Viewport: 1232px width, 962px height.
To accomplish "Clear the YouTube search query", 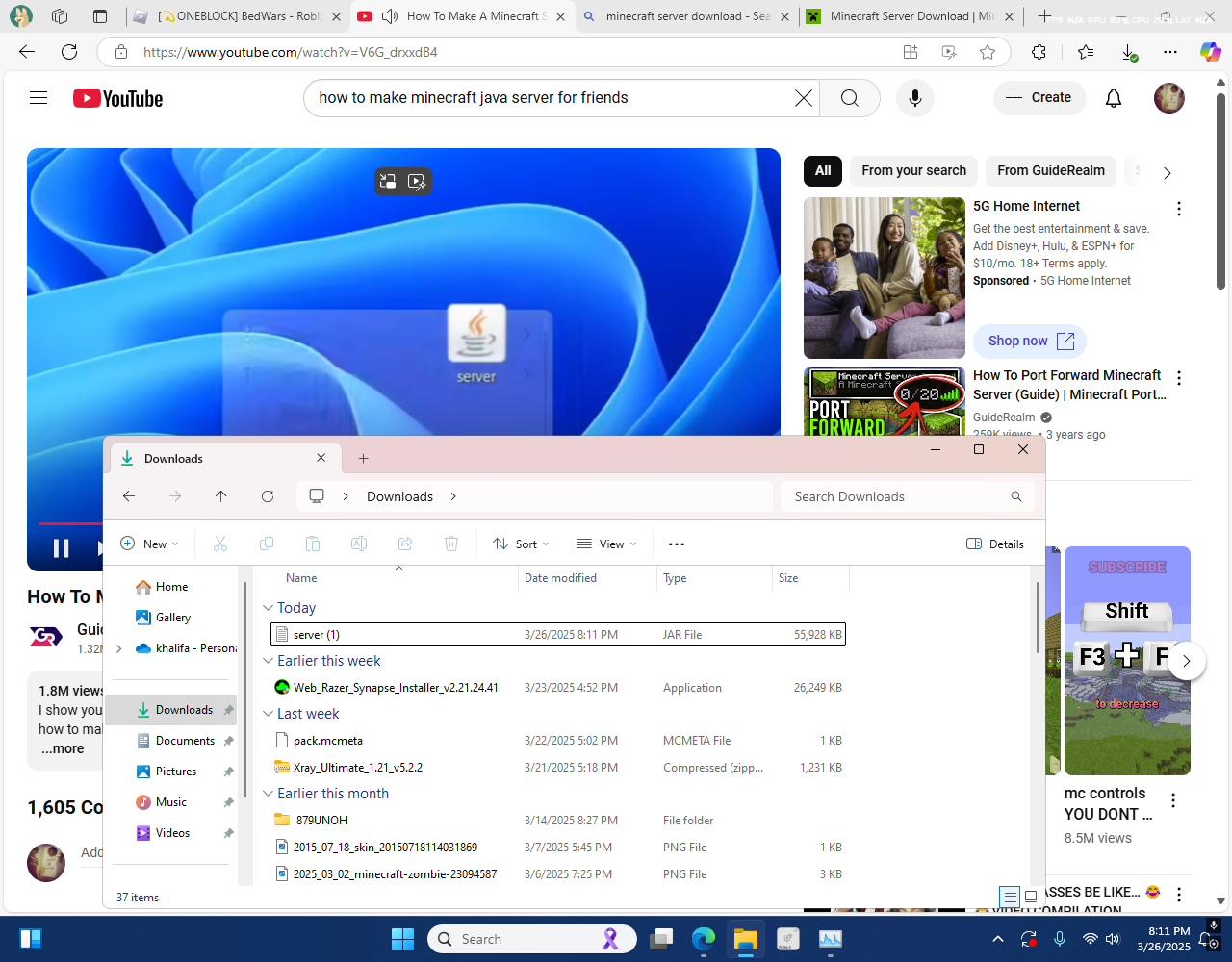I will click(804, 98).
